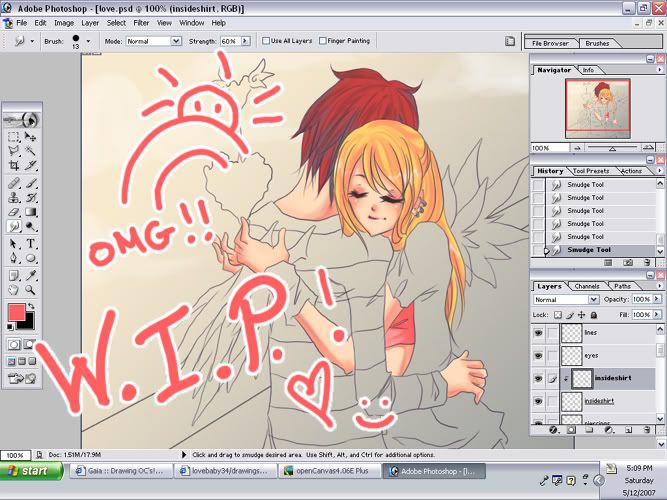Image resolution: width=667 pixels, height=500 pixels.
Task: Hide the lines layer
Action: [x=539, y=333]
